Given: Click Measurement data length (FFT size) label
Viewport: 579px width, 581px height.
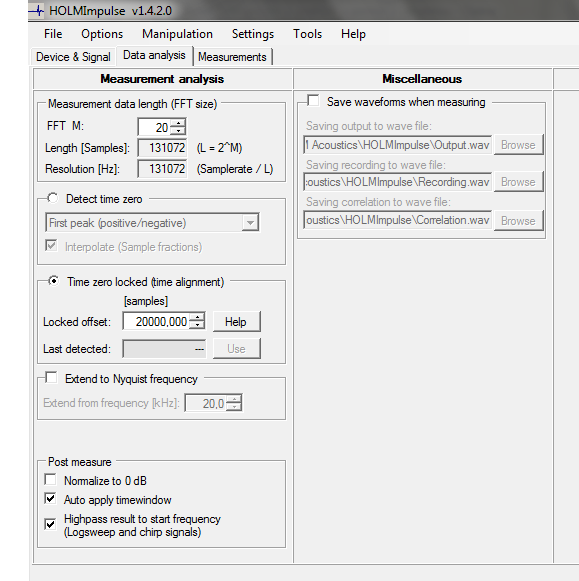Looking at the screenshot, I should [x=133, y=104].
